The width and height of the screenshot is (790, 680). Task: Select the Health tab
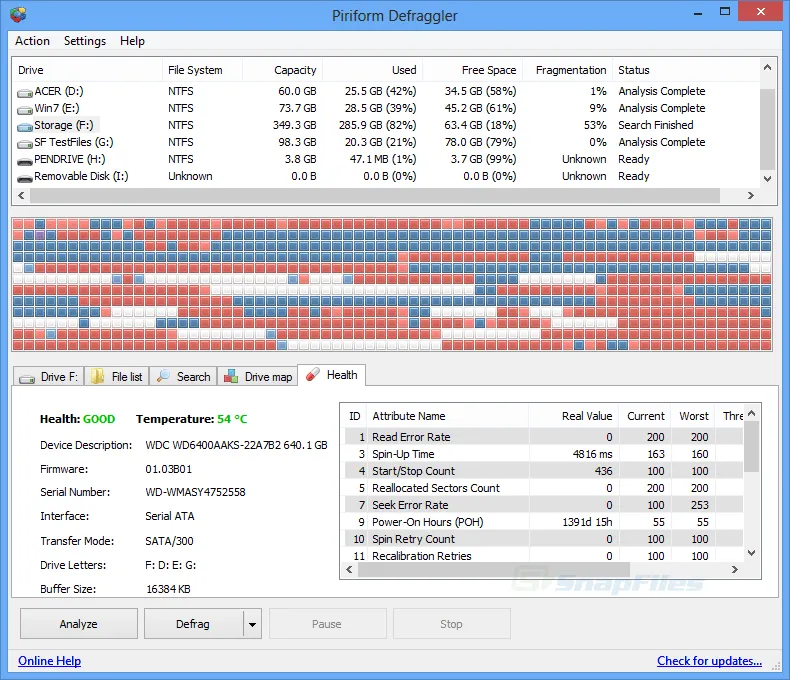332,375
